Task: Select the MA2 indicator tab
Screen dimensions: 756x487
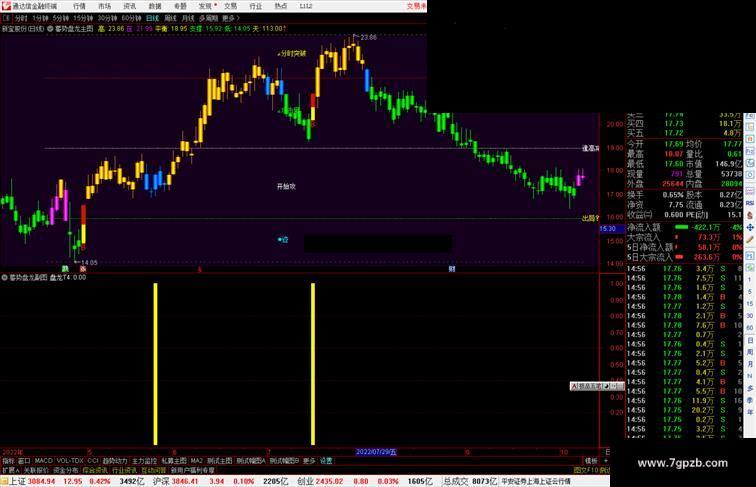Action: [196, 461]
